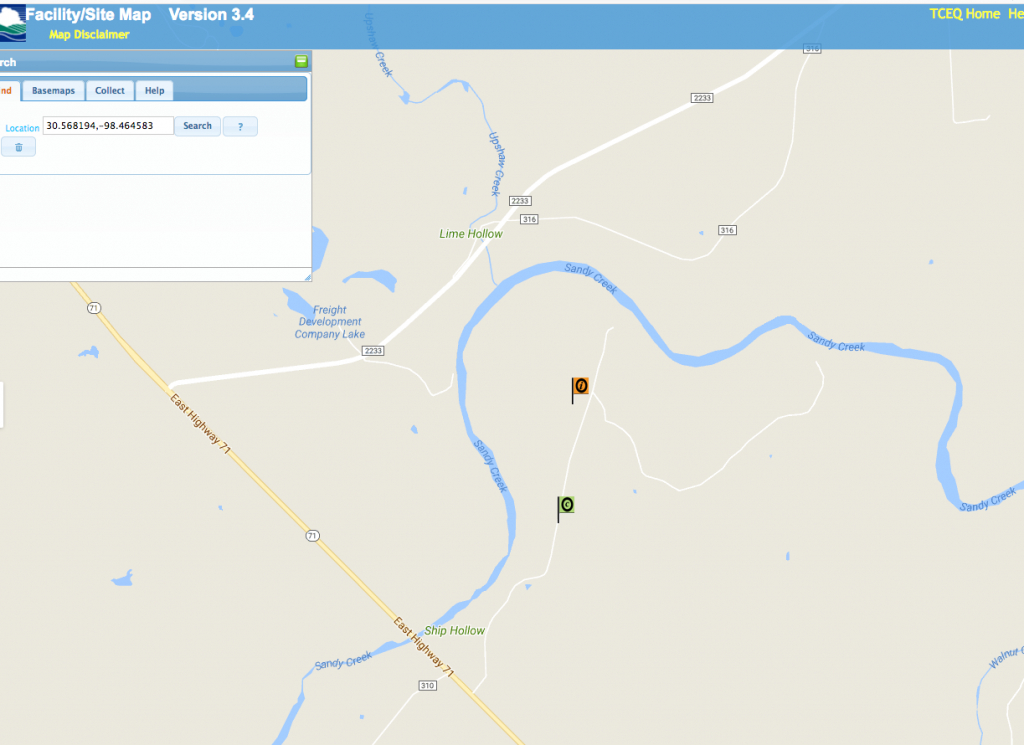Click the question mark help button
The height and width of the screenshot is (745, 1024).
click(240, 126)
